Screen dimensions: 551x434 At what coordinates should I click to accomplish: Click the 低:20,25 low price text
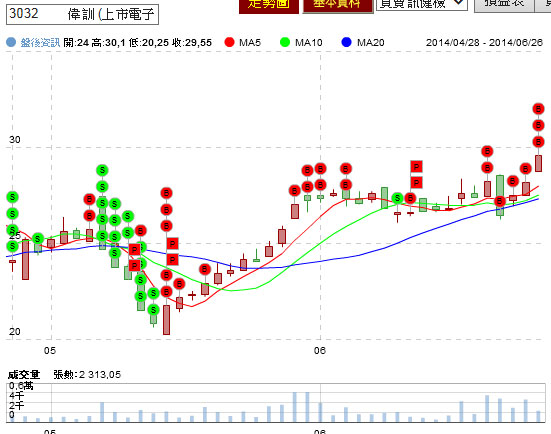(149, 43)
